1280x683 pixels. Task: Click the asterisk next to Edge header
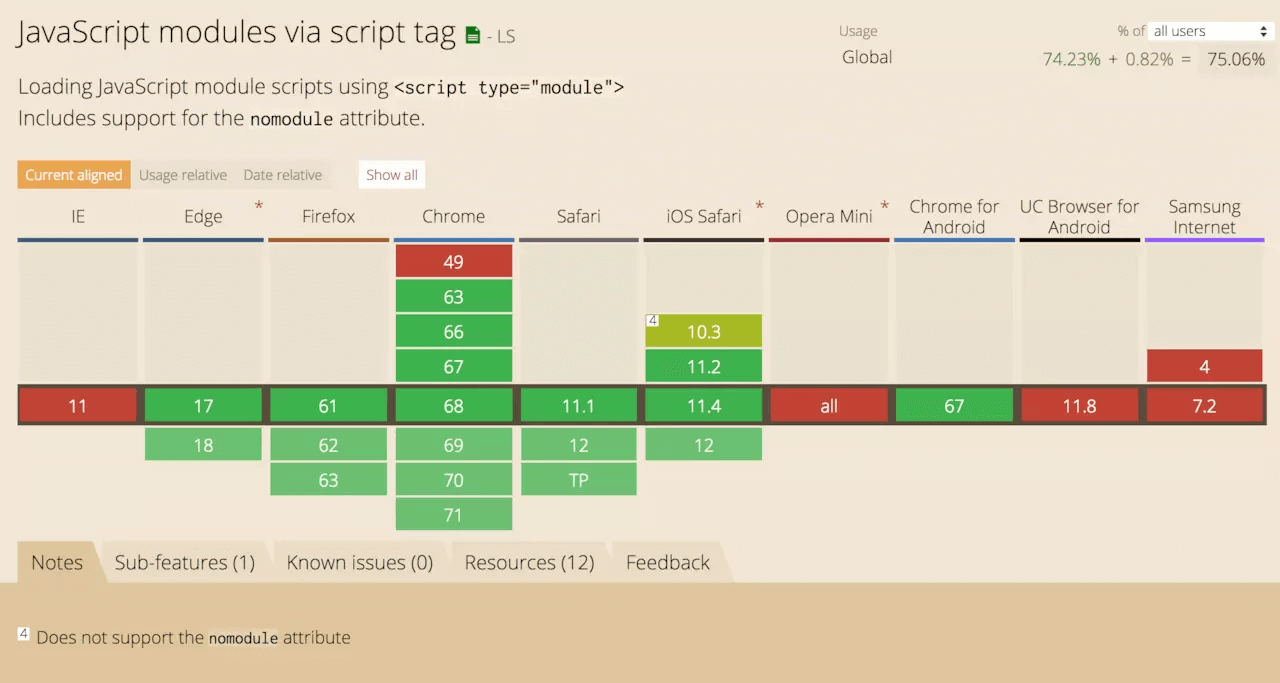click(x=259, y=207)
